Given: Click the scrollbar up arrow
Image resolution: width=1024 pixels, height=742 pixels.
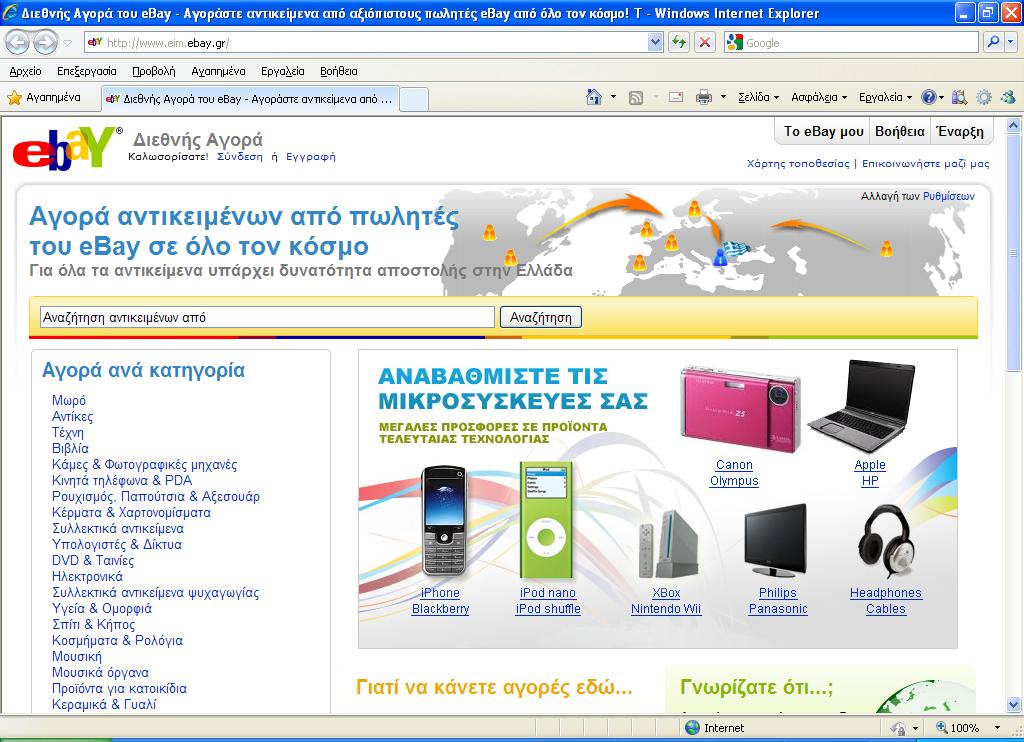Looking at the screenshot, I should 1014,125.
